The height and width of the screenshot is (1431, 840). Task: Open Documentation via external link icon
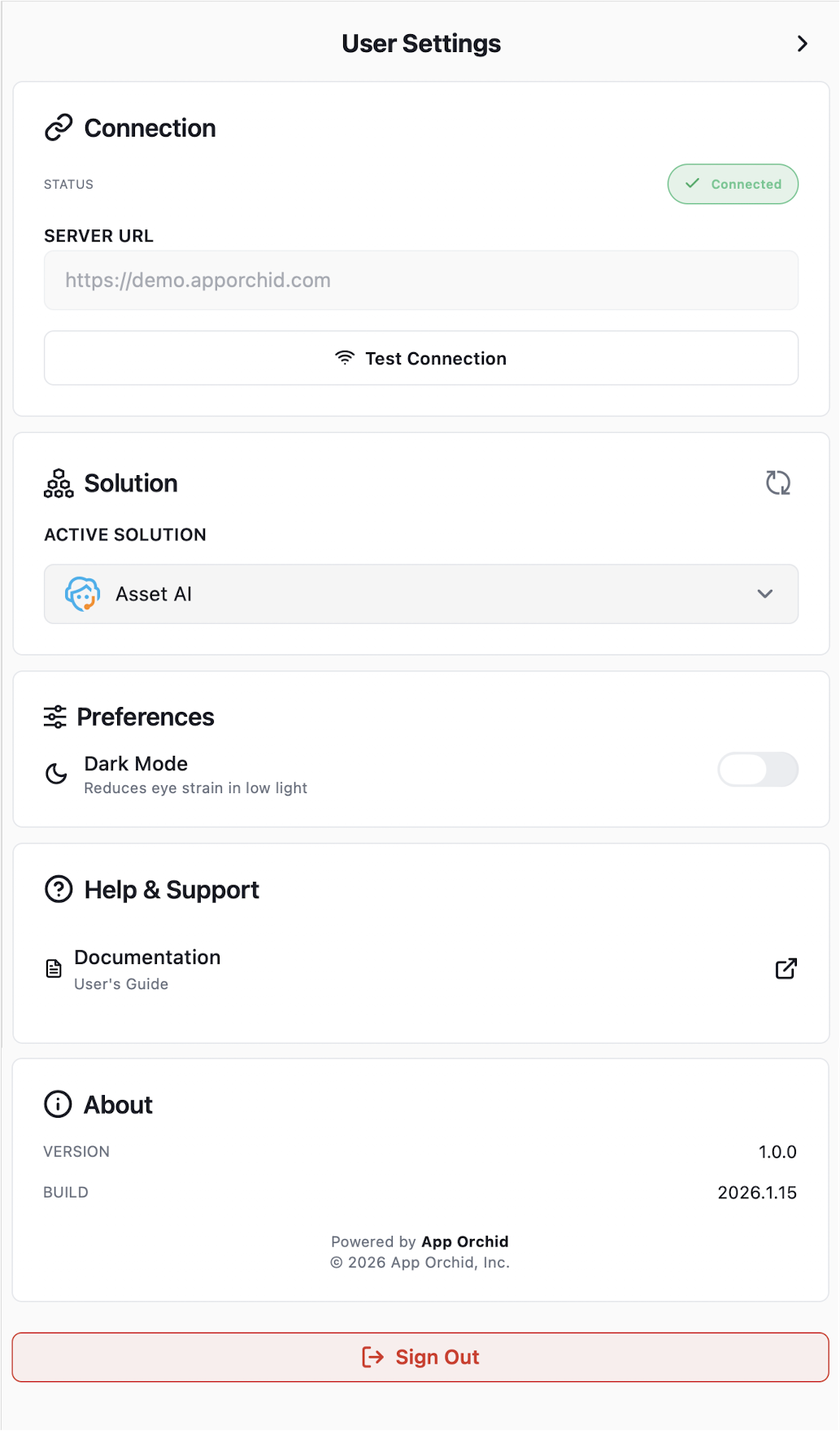[786, 968]
